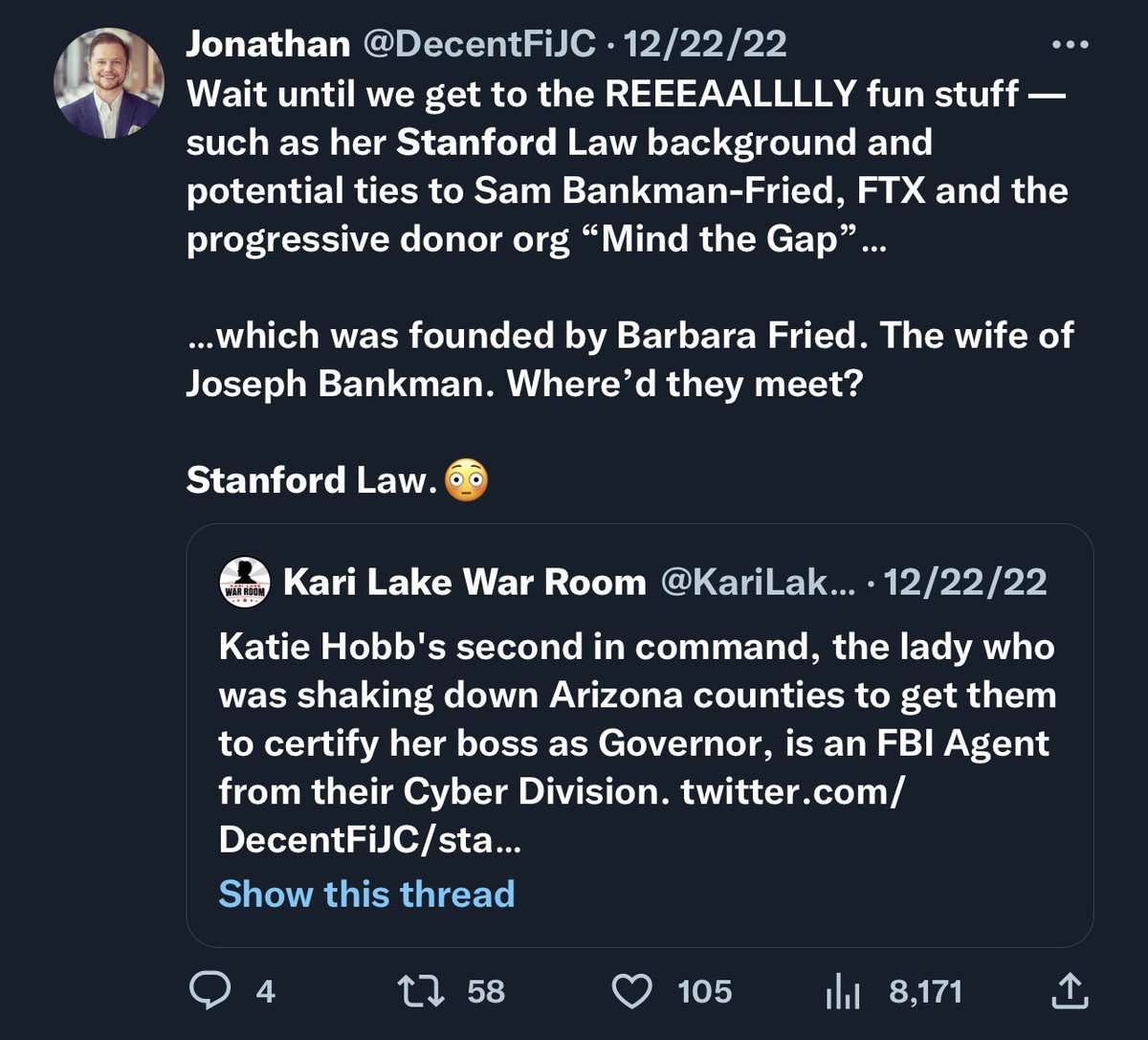
Task: Open Jonathan's profile picture
Action: [x=109, y=83]
